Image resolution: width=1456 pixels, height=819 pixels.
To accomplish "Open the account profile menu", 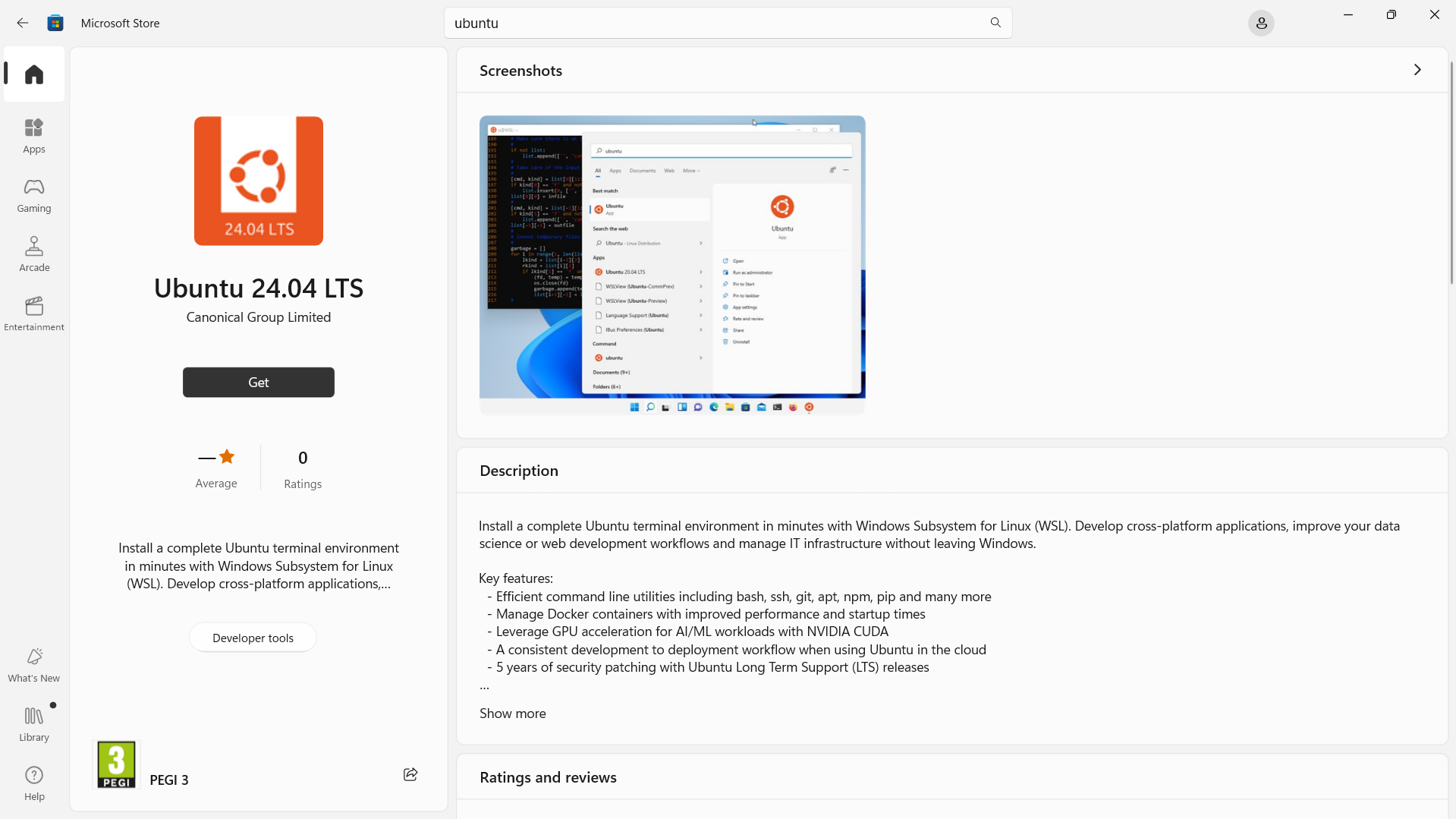I will pos(1260,23).
